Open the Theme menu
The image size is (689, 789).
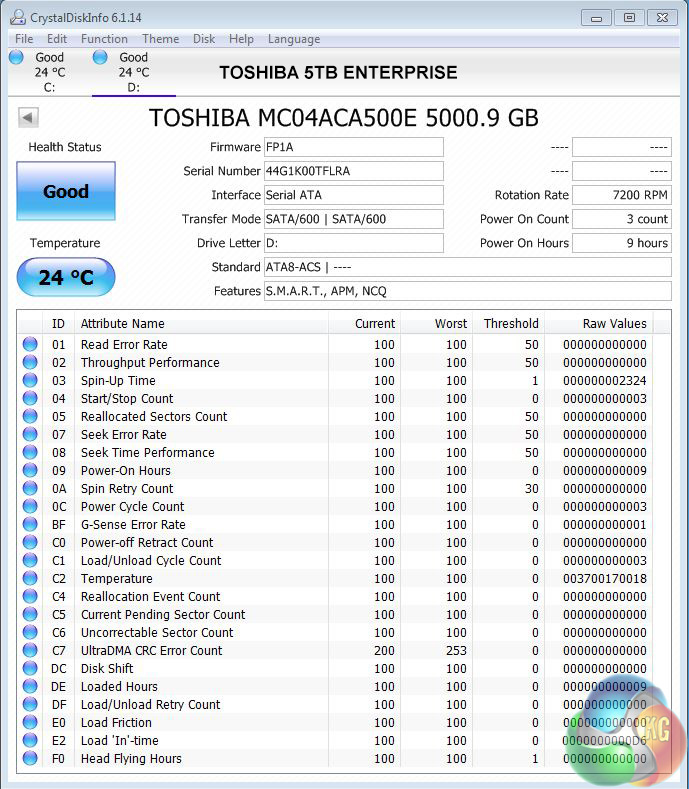pos(161,39)
